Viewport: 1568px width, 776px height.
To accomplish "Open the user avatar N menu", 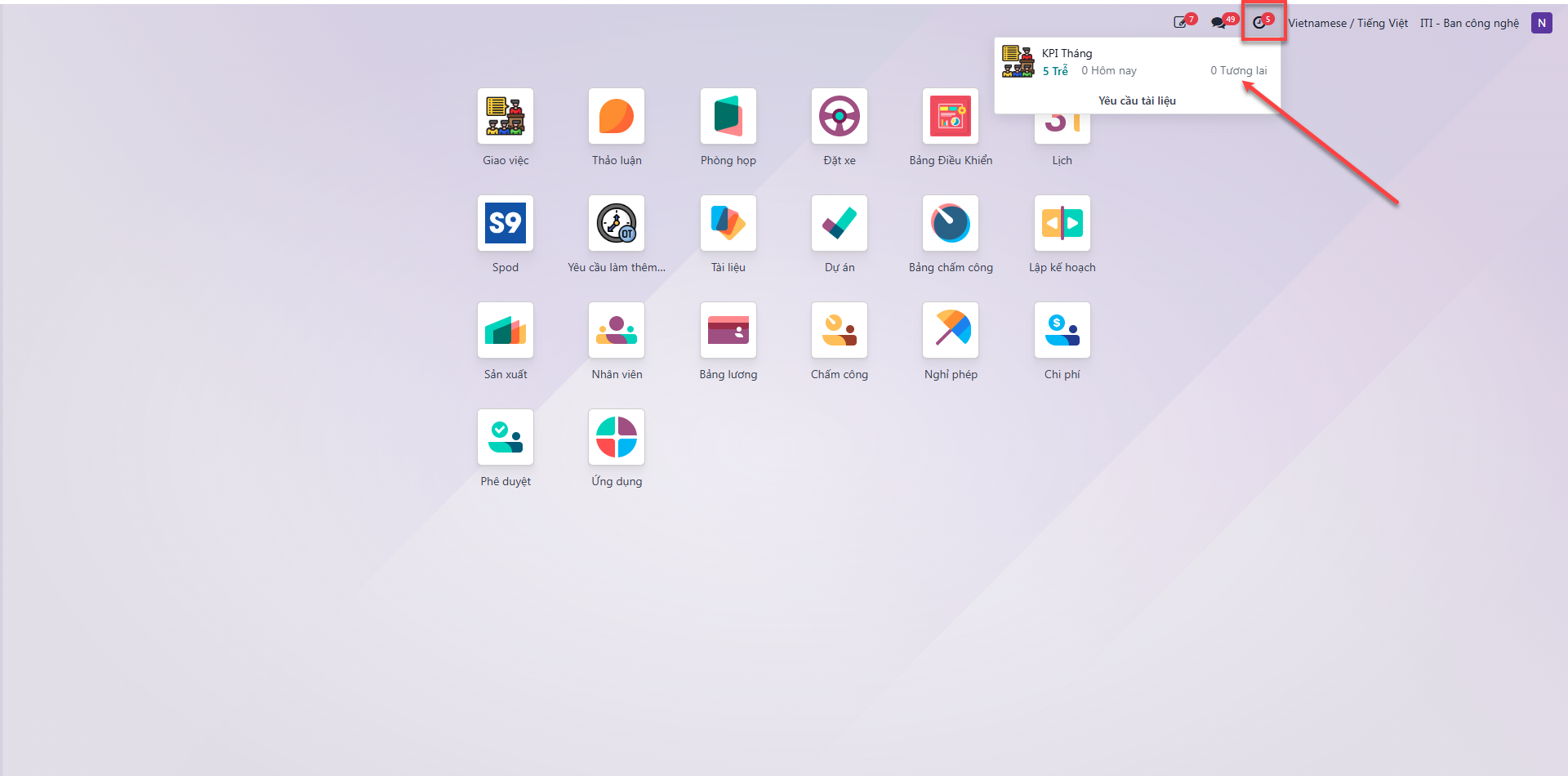I will pyautogui.click(x=1542, y=23).
